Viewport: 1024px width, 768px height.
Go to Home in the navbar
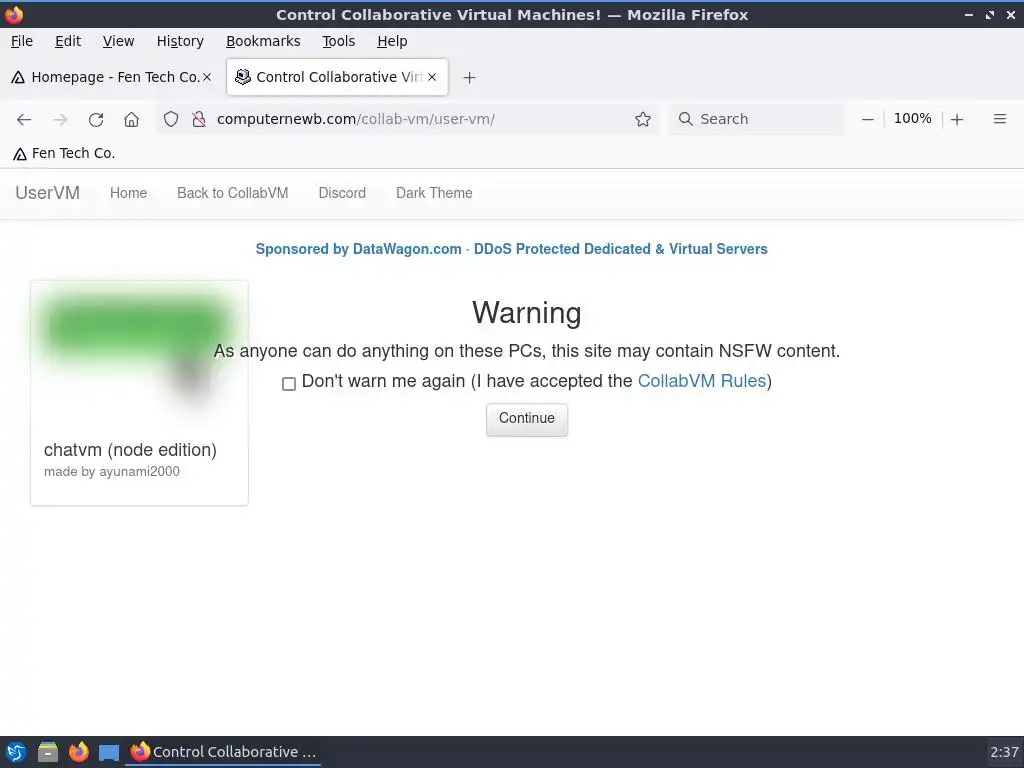(128, 193)
